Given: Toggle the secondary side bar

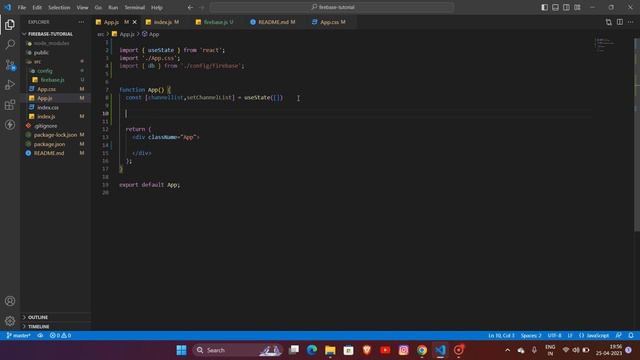Looking at the screenshot, I should click(567, 7).
